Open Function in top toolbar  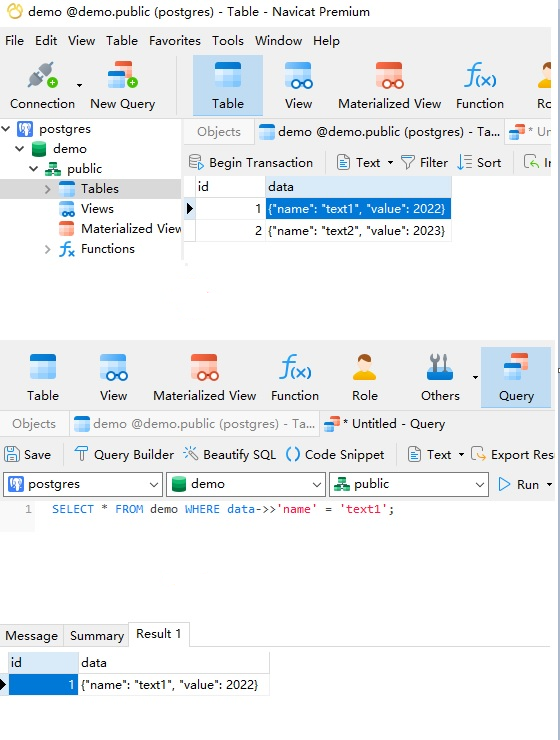[480, 86]
